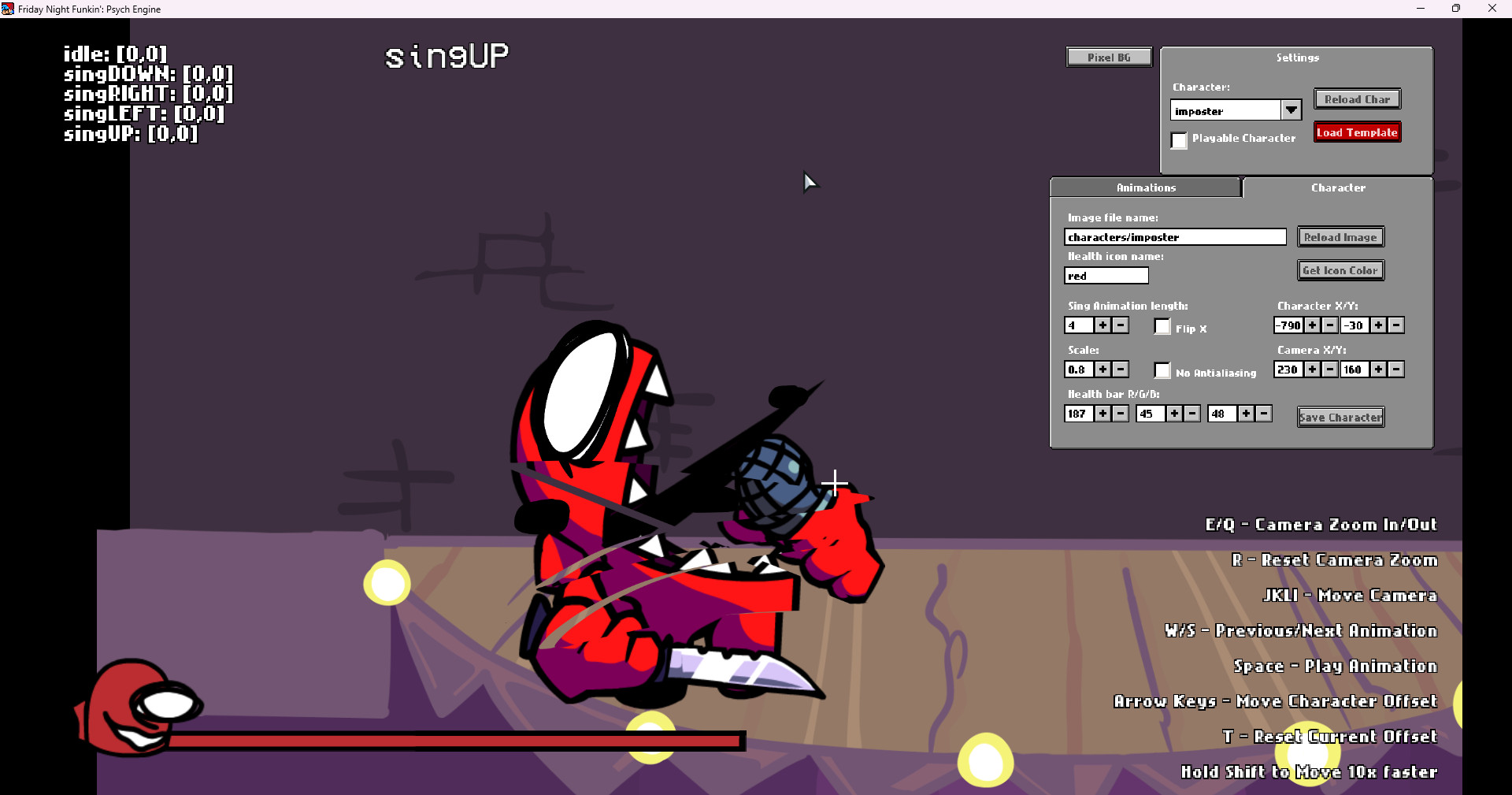Image resolution: width=1512 pixels, height=795 pixels.
Task: Increase the Health bar R value
Action: [x=1102, y=413]
